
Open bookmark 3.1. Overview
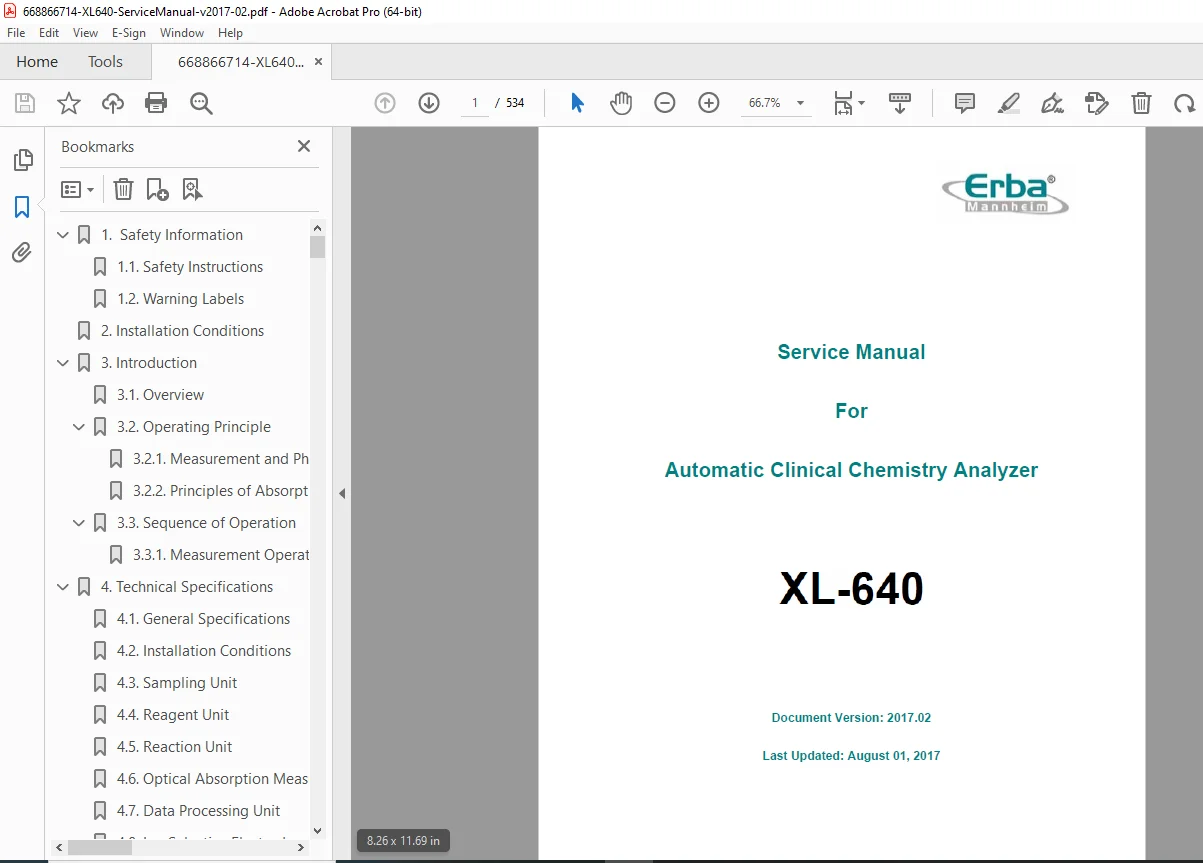pos(160,395)
